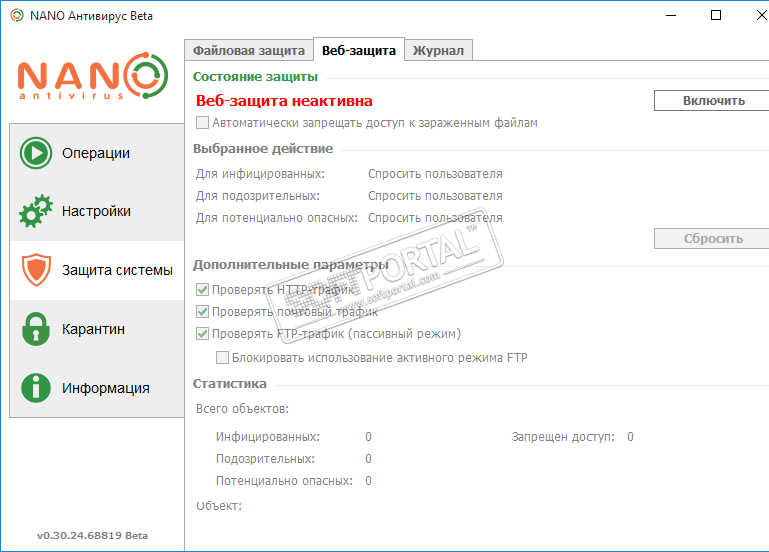The width and height of the screenshot is (769, 552).
Task: Maximize the NANO Антивирус window
Action: click(716, 16)
